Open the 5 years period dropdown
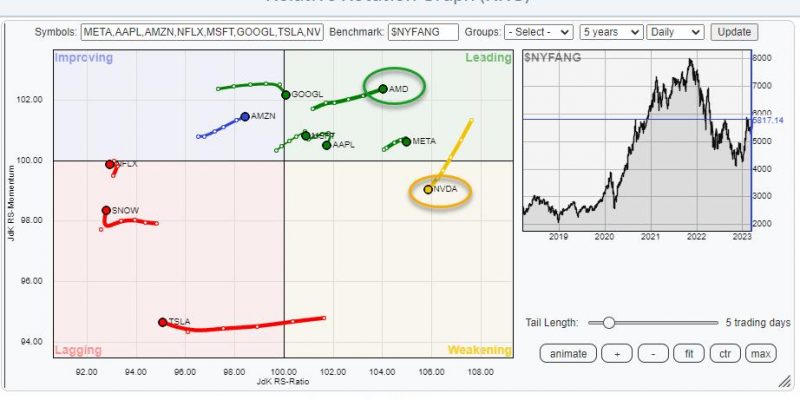 pyautogui.click(x=611, y=32)
